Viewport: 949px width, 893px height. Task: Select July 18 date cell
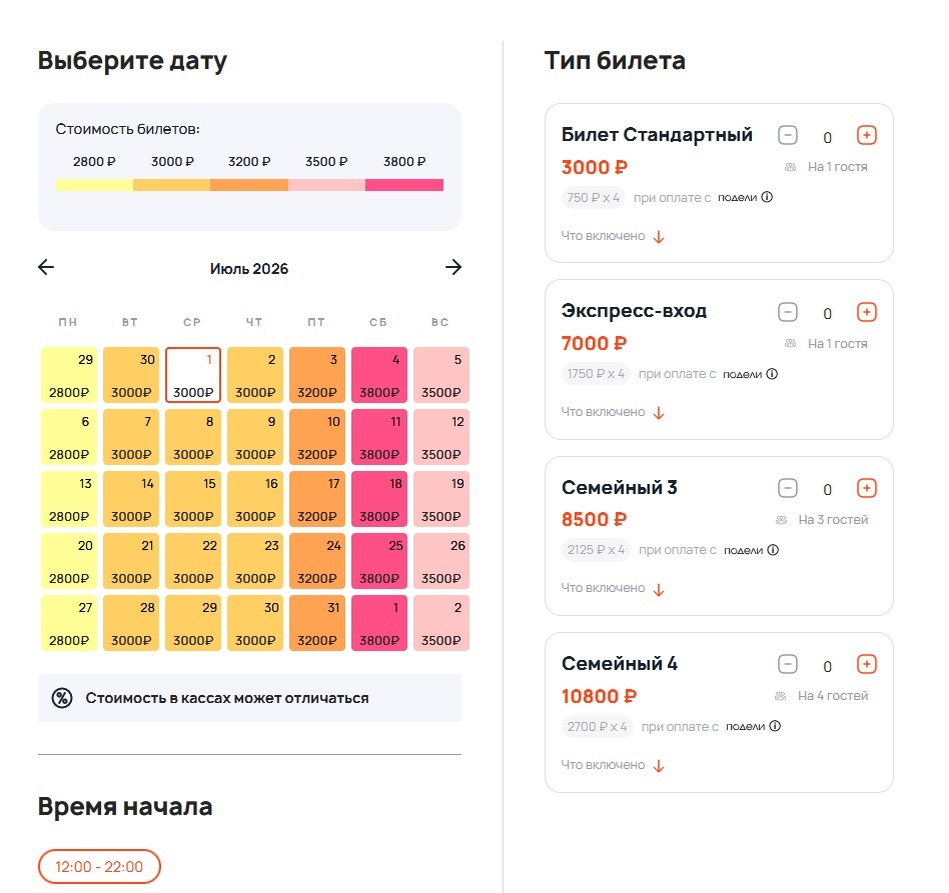tap(379, 499)
